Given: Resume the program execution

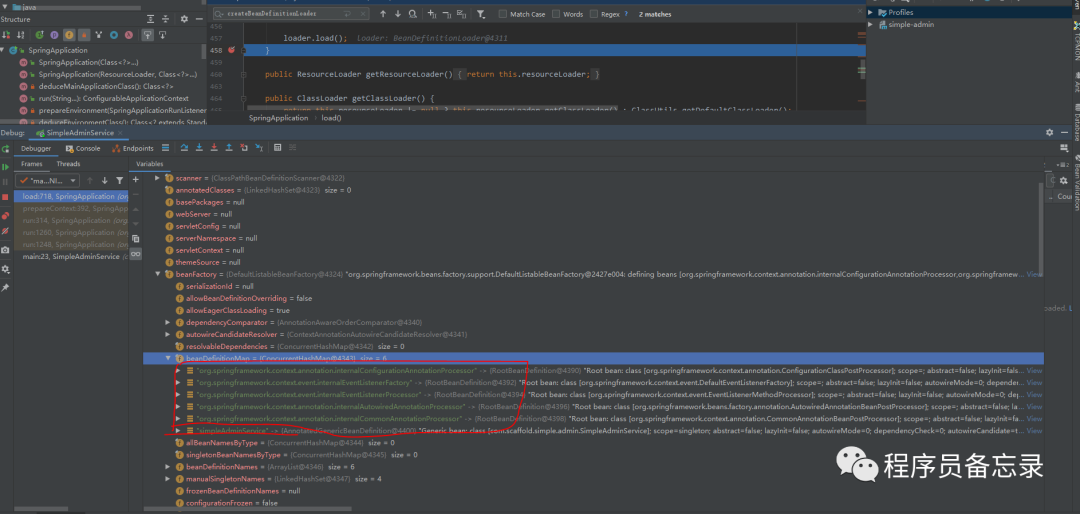Looking at the screenshot, I should (6, 167).
